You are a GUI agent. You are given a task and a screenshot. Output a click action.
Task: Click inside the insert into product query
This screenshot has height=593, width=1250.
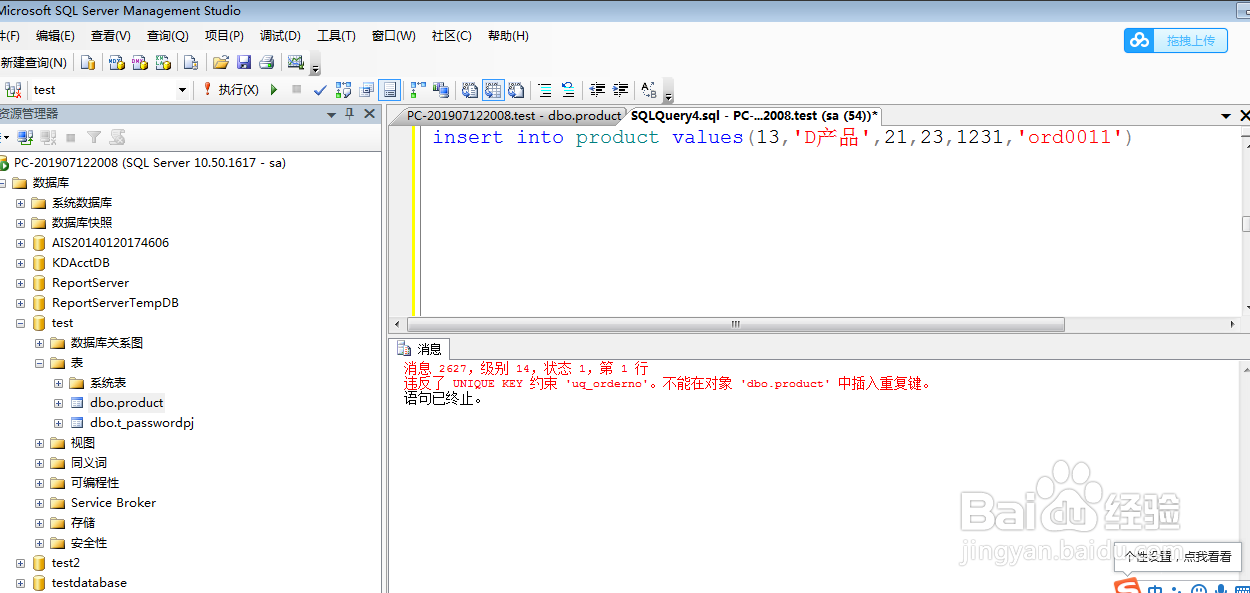[x=782, y=138]
